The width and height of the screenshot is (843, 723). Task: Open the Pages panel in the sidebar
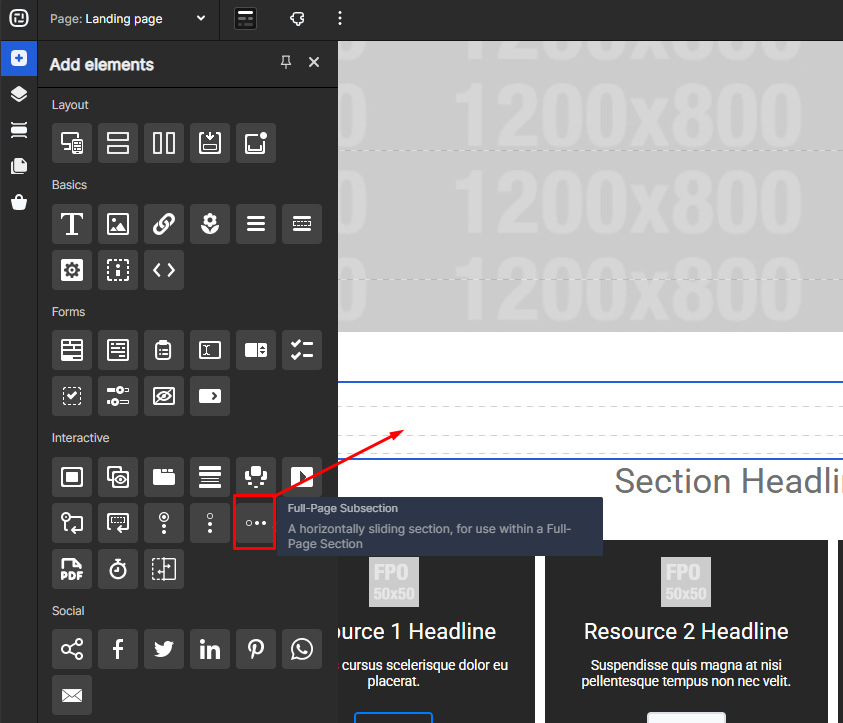click(x=19, y=166)
